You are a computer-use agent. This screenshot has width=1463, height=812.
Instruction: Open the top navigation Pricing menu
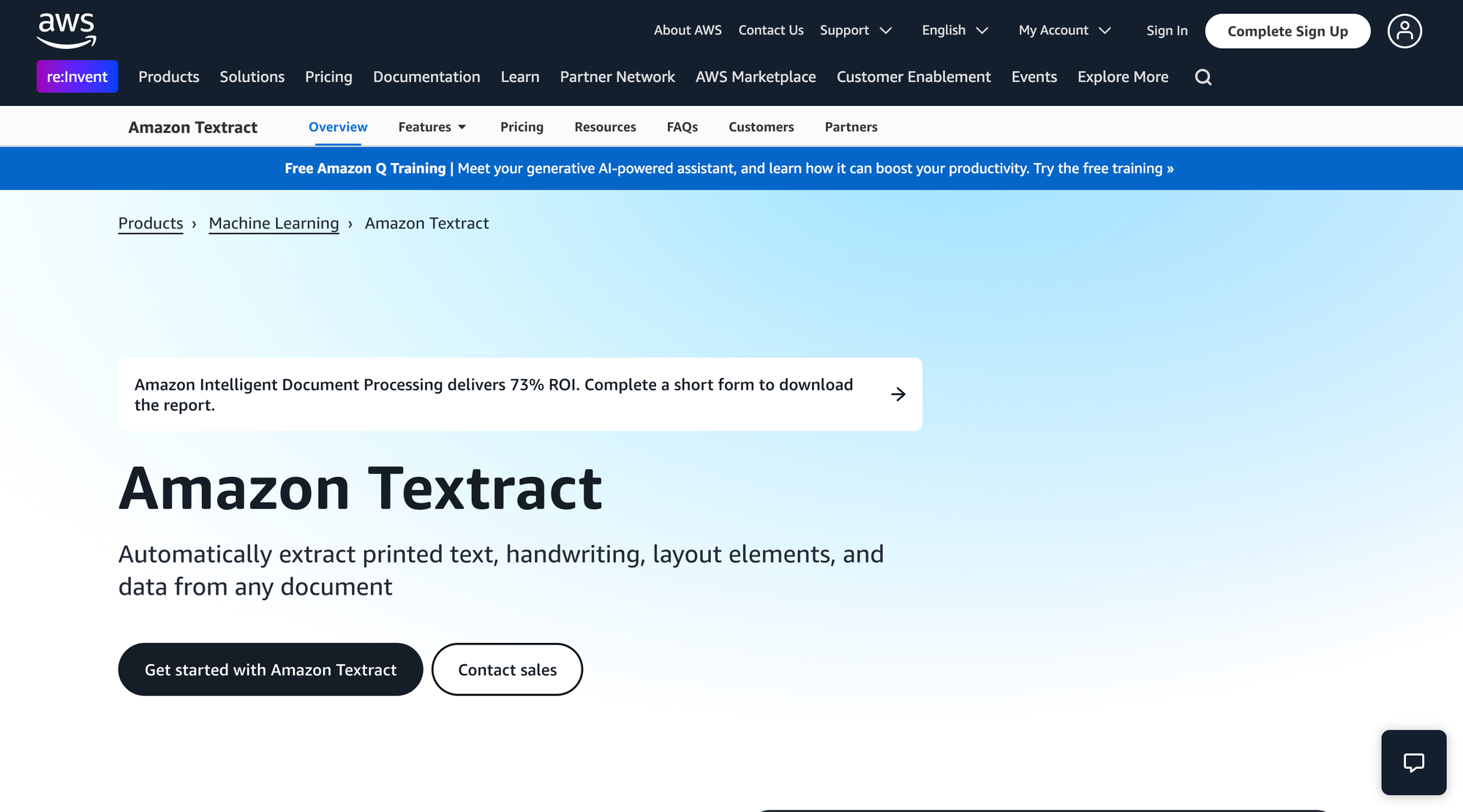click(x=328, y=77)
